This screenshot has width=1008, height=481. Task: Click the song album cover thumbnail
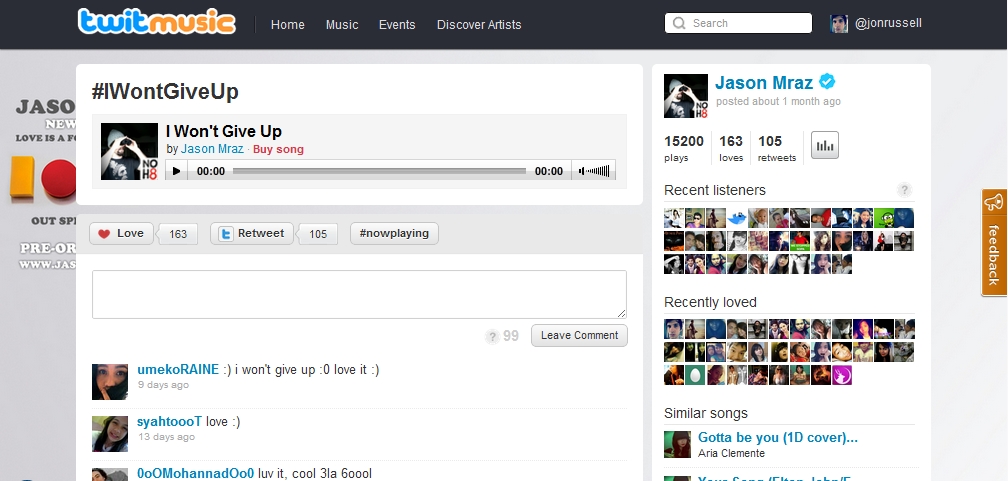click(x=129, y=151)
